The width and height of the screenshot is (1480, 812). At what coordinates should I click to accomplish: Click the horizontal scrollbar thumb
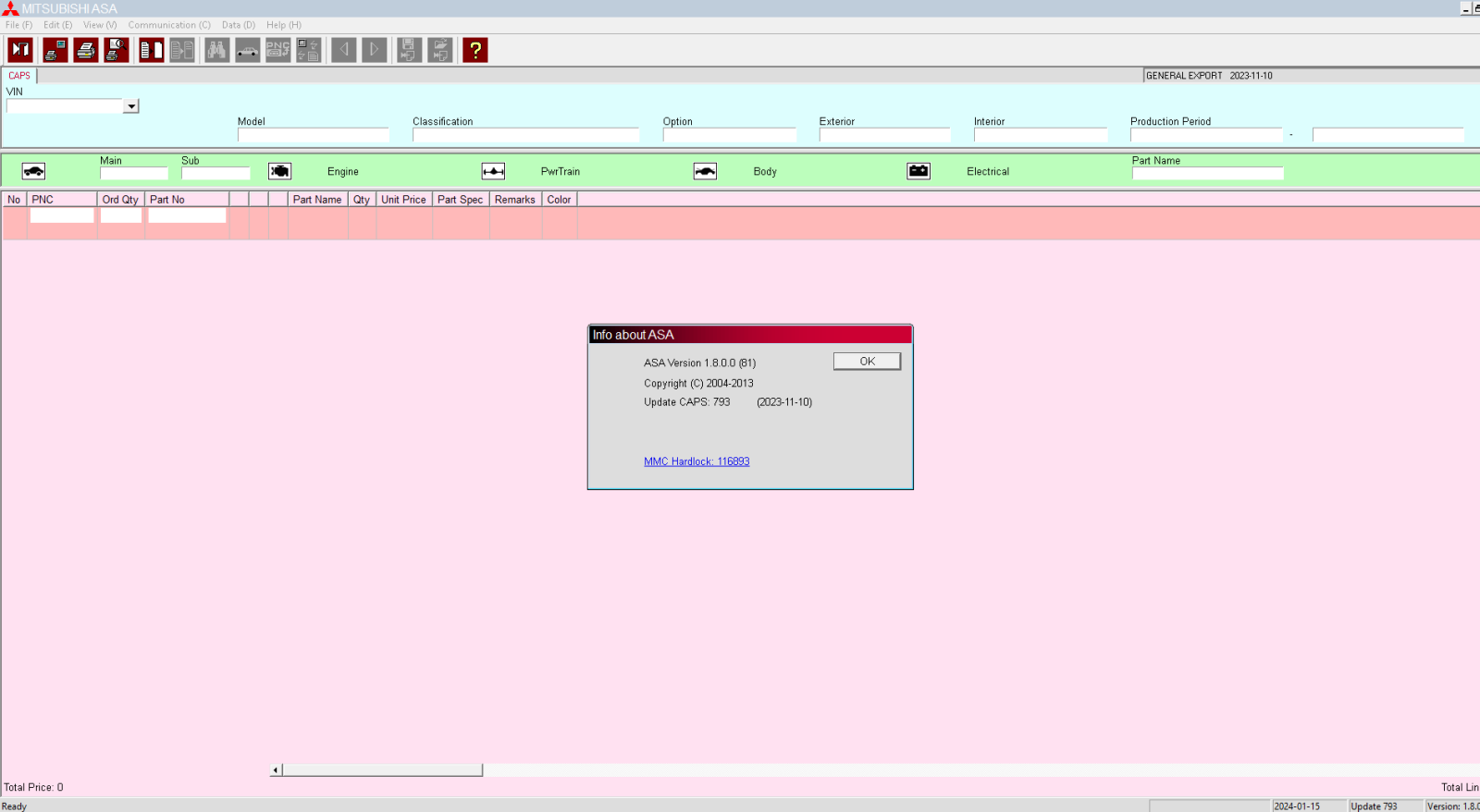pyautogui.click(x=382, y=769)
